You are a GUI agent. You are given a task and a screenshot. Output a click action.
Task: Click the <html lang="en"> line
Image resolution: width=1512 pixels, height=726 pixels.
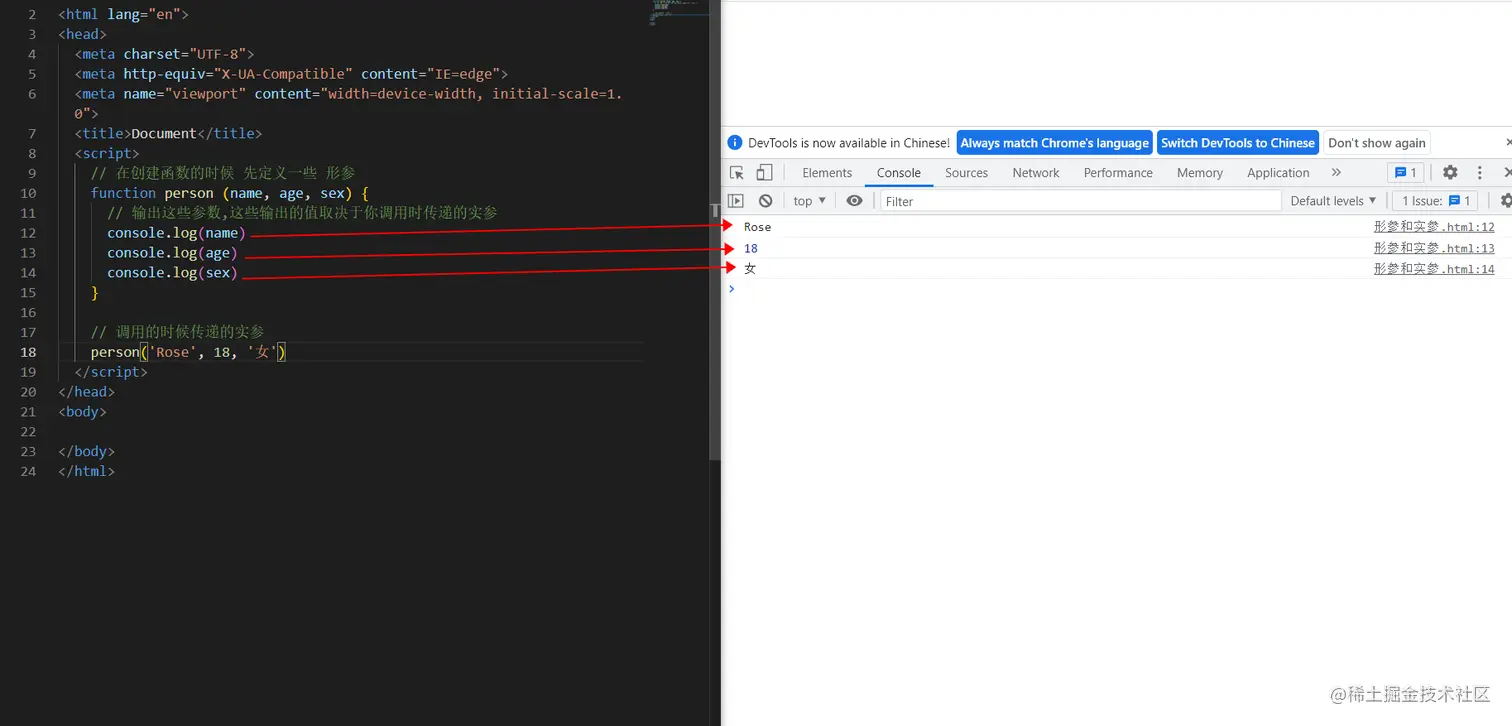(123, 14)
